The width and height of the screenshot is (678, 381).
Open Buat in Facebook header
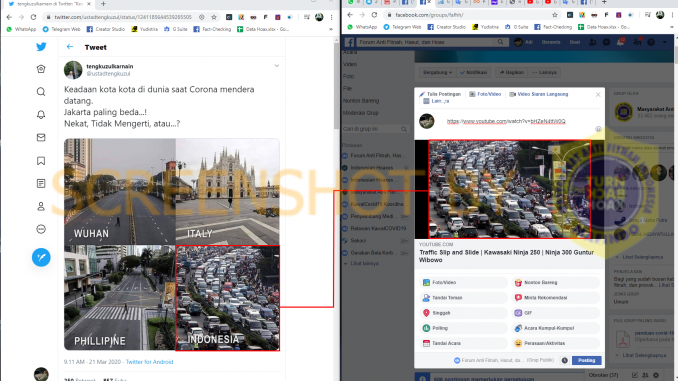[575, 42]
